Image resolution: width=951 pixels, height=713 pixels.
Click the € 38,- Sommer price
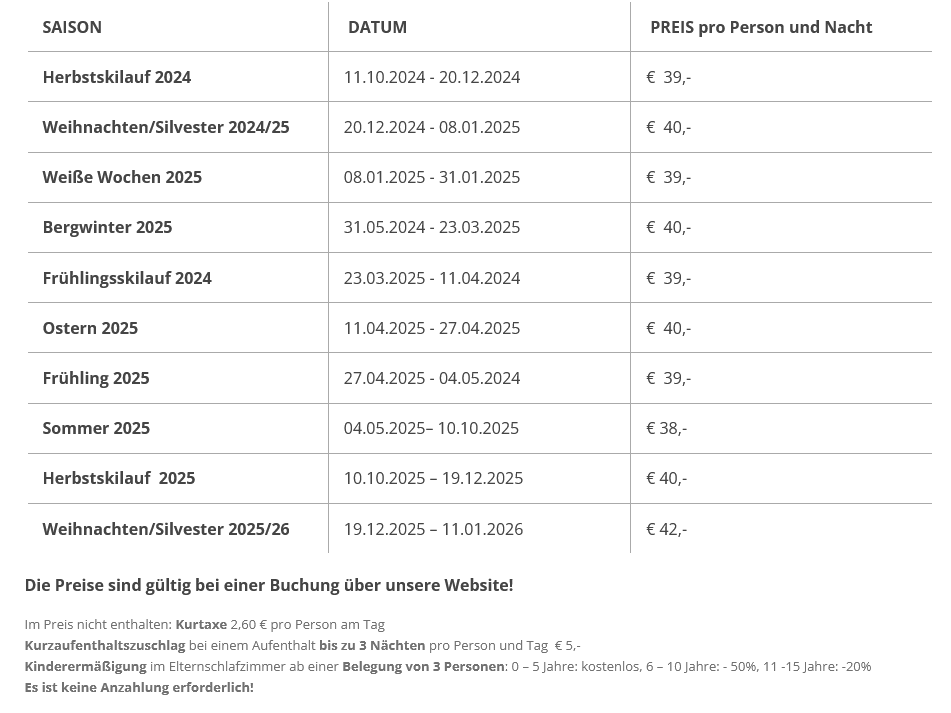[x=666, y=428]
